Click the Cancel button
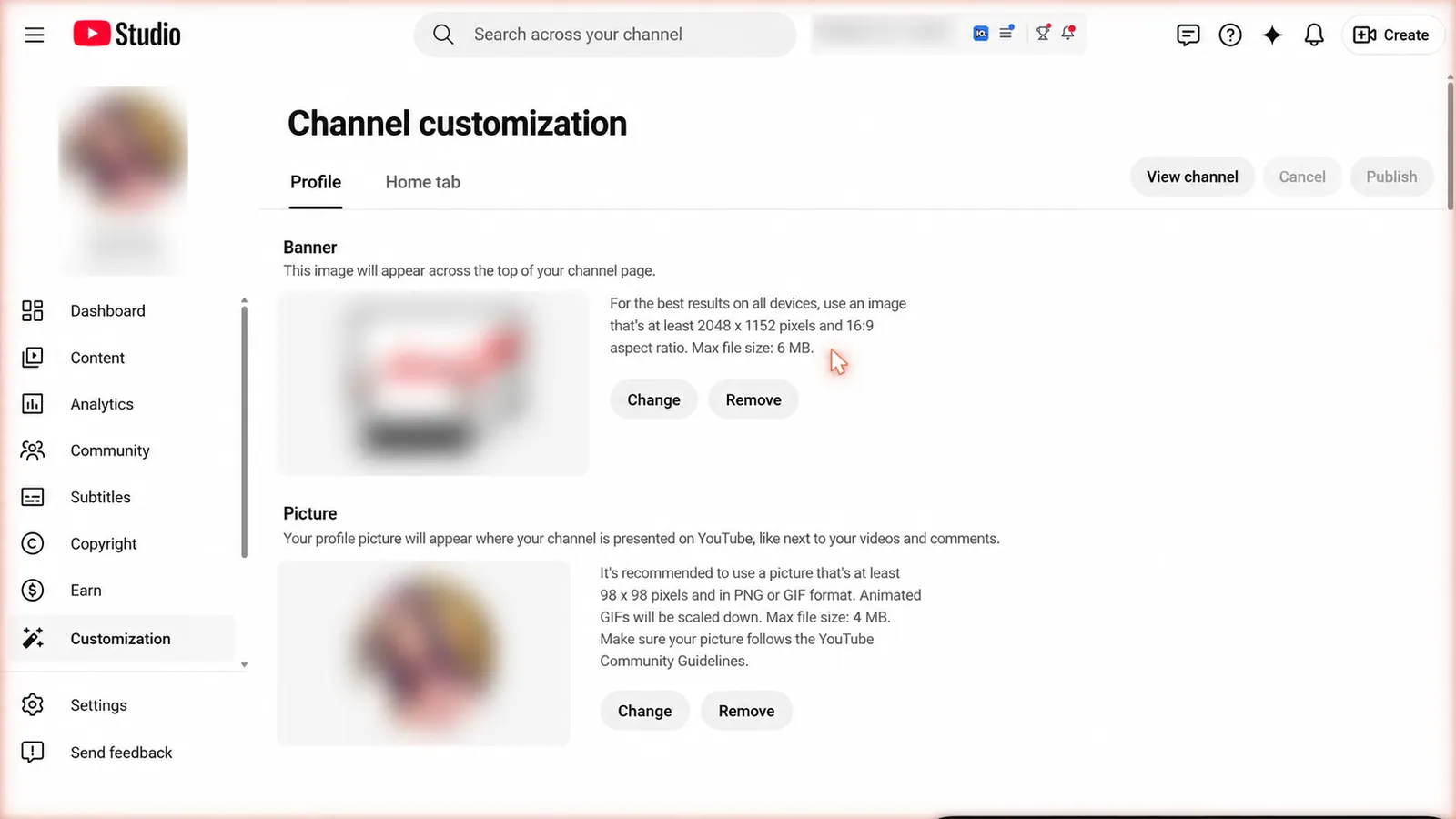Screen dimensions: 1456x819 1302,177
